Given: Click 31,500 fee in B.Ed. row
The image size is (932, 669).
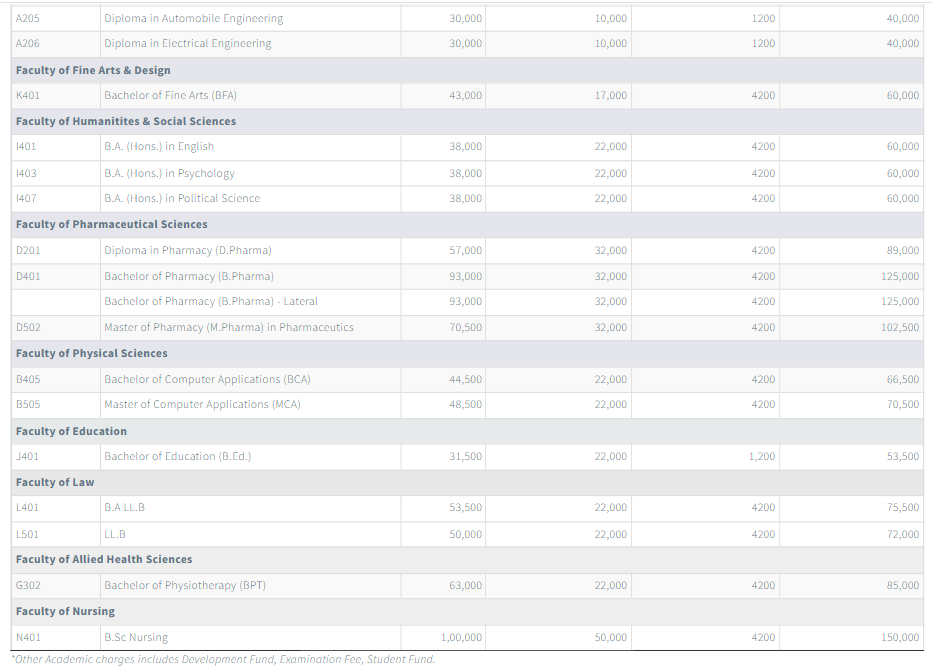Looking at the screenshot, I should click(465, 456).
